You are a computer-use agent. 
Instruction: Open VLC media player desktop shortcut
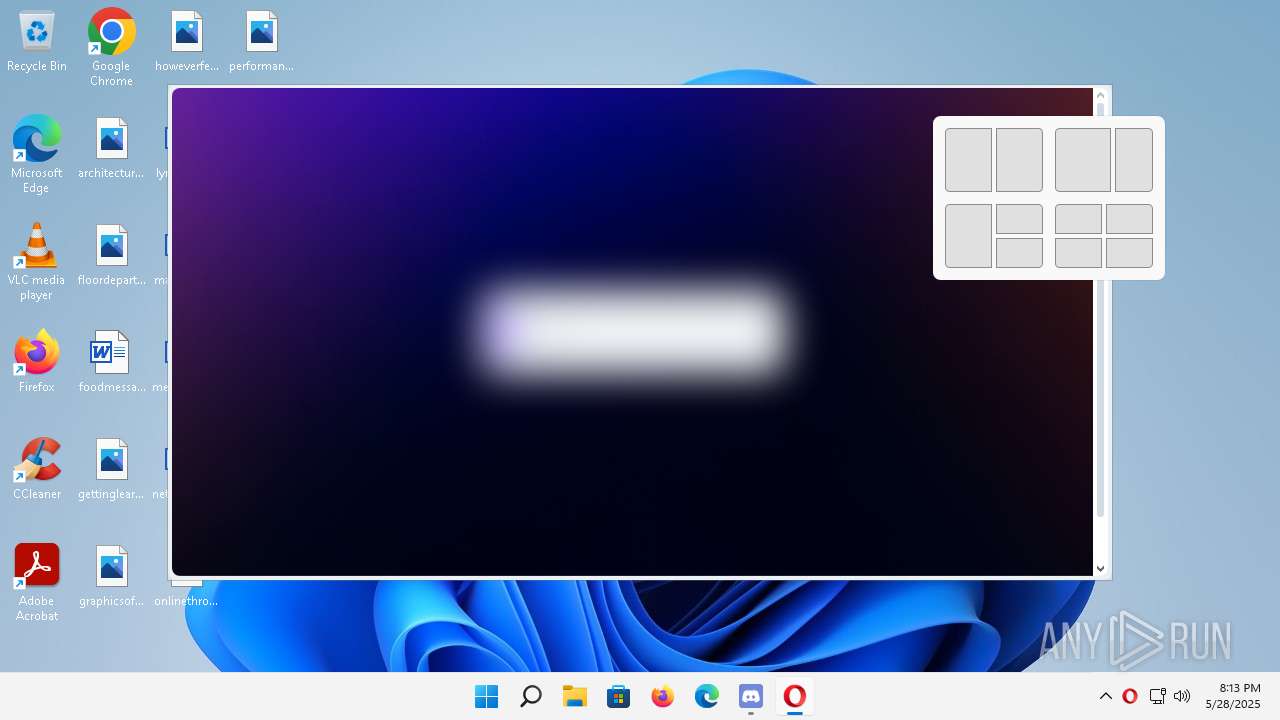37,261
